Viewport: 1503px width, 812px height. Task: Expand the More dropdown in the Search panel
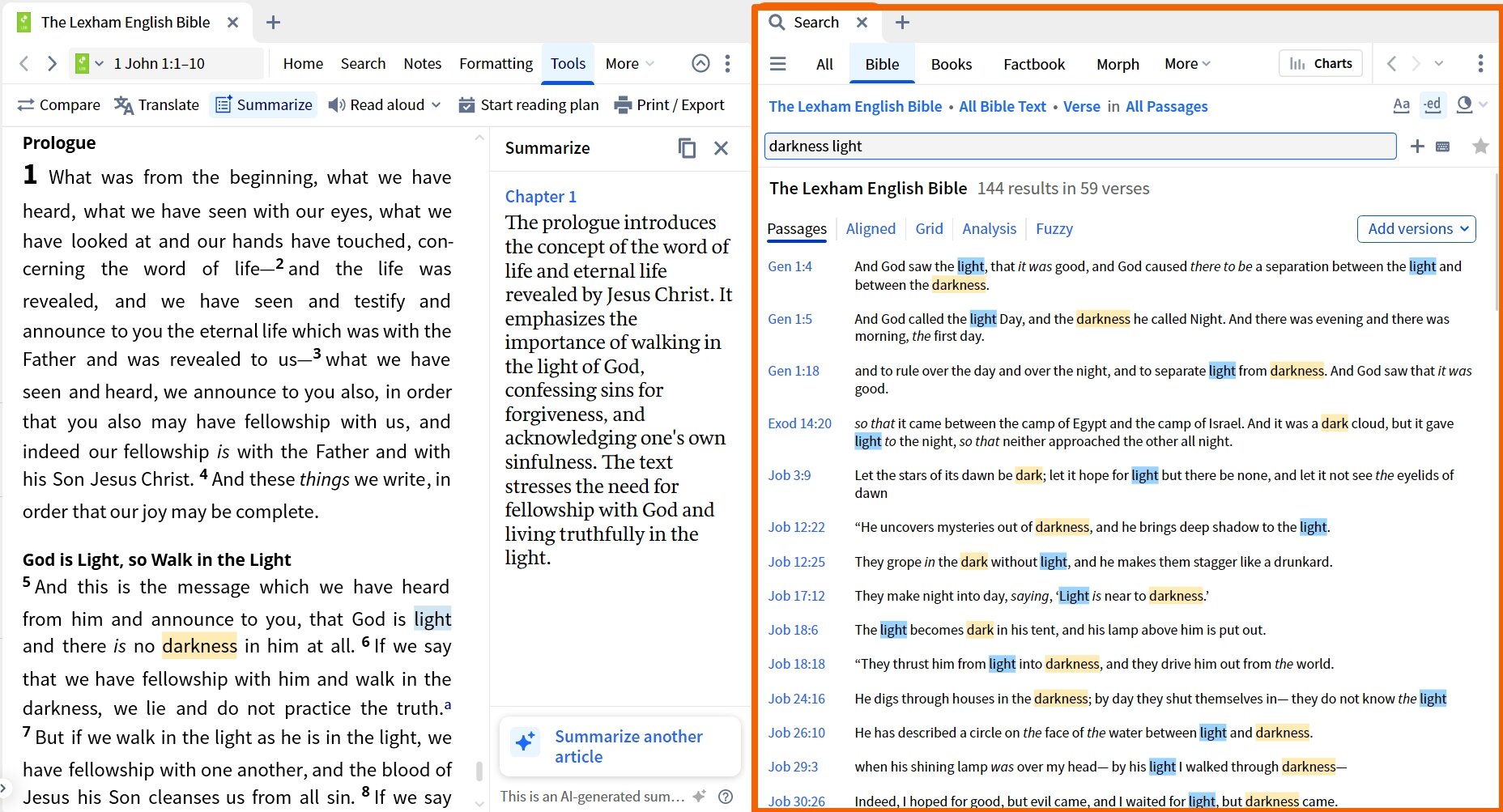[1187, 63]
